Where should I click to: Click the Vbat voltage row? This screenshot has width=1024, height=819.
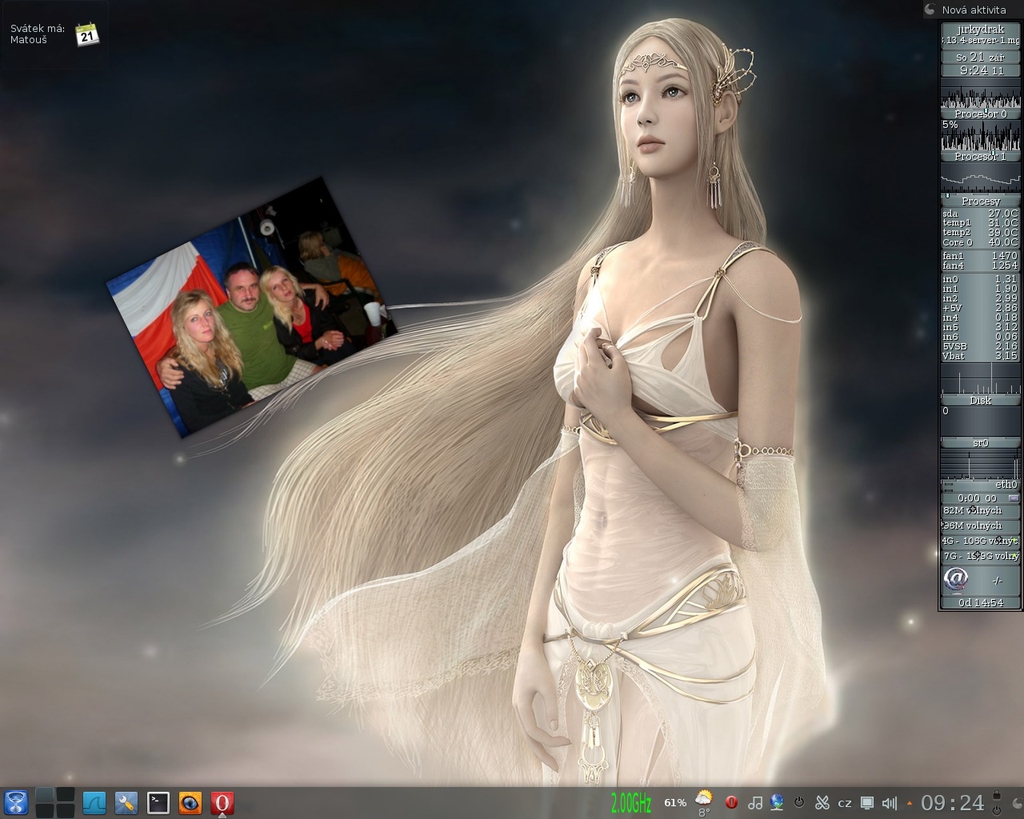tap(980, 356)
